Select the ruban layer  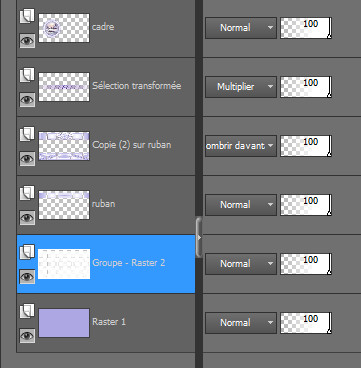coord(106,205)
